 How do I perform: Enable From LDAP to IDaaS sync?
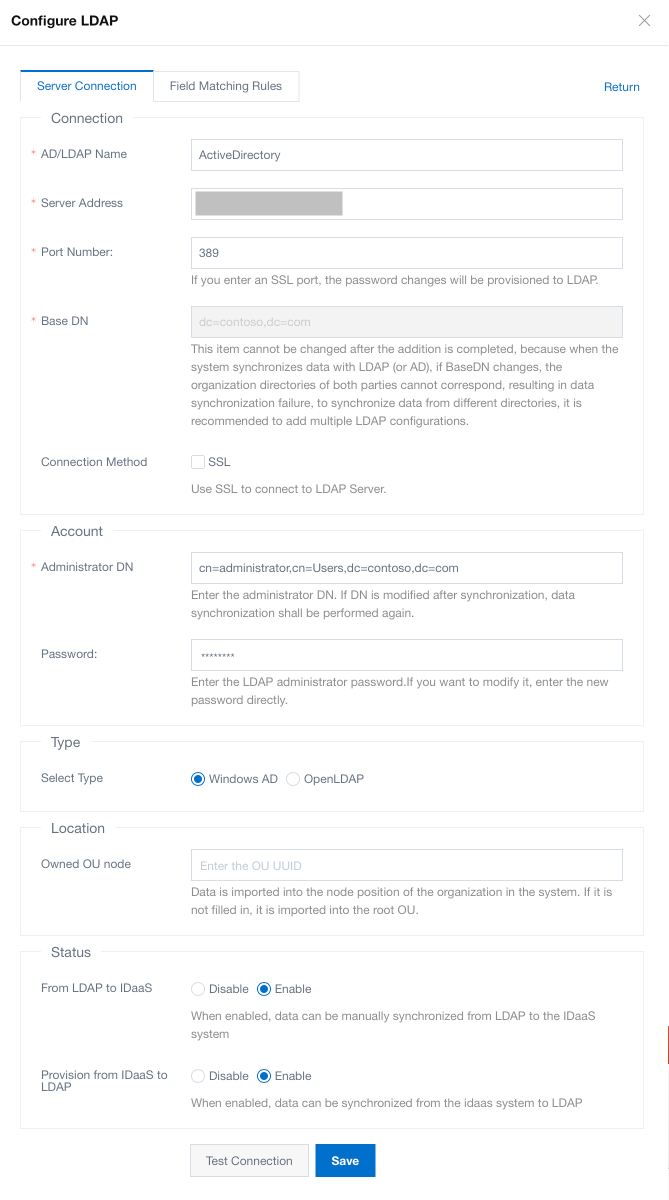tap(264, 989)
